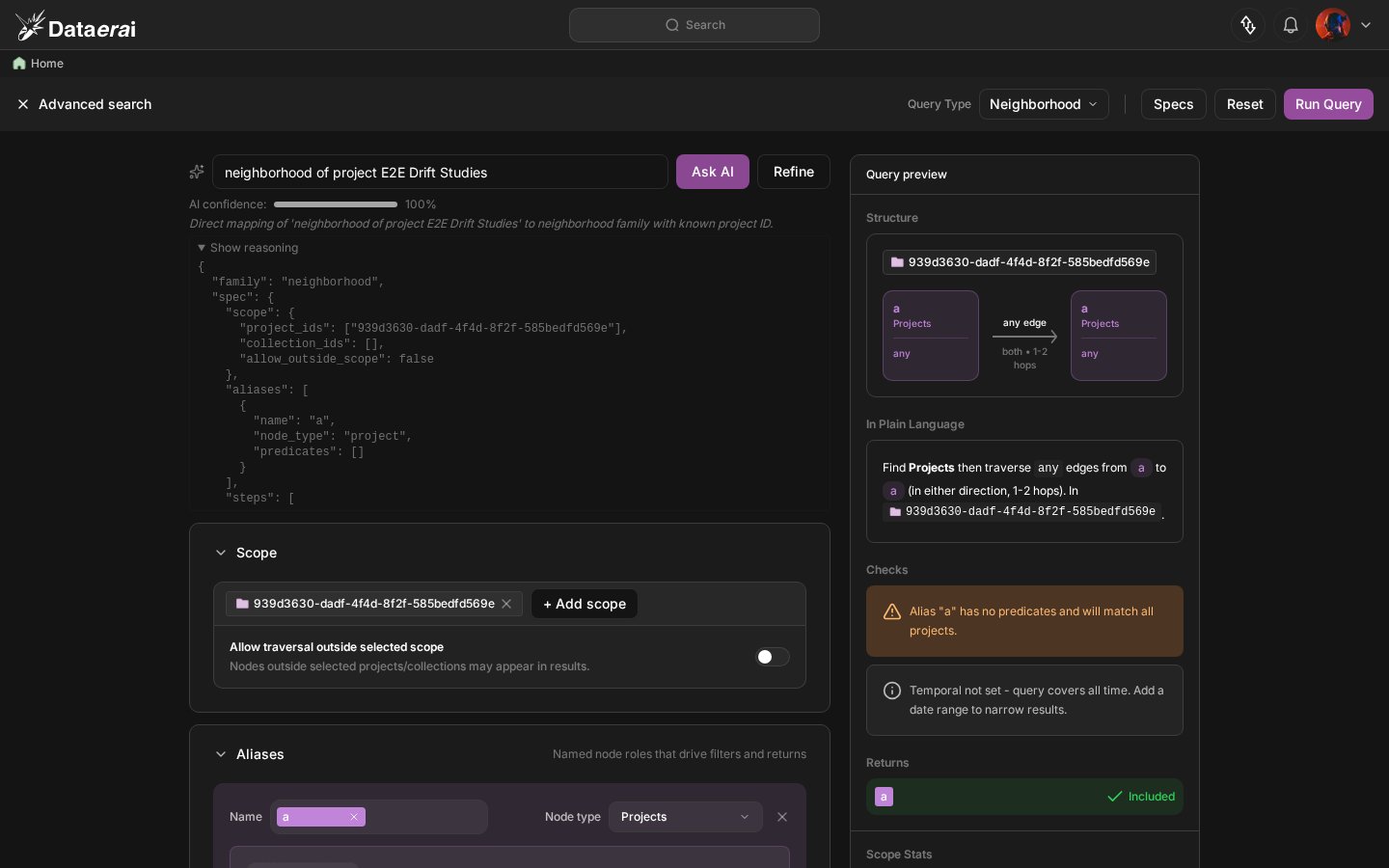Click the Home house icon
This screenshot has height=868, width=1389.
coord(19,64)
